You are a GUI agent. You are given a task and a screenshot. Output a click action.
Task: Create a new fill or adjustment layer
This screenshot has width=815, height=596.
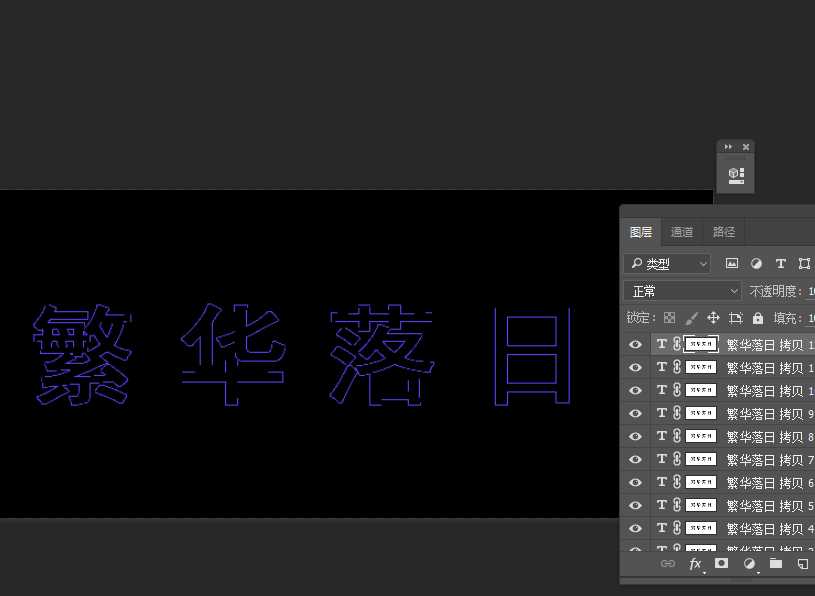click(x=750, y=563)
